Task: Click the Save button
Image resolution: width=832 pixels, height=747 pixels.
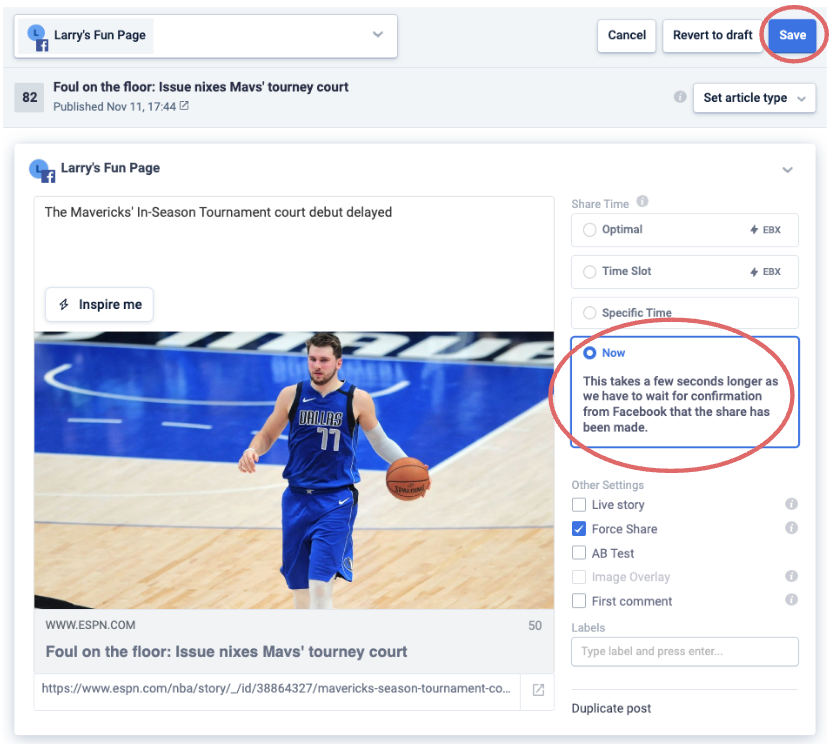Action: (x=792, y=35)
